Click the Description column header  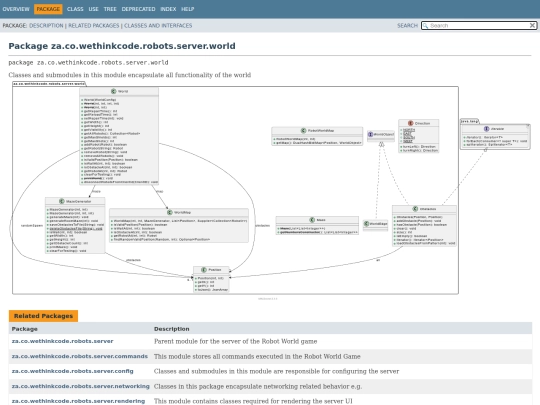[172, 329]
